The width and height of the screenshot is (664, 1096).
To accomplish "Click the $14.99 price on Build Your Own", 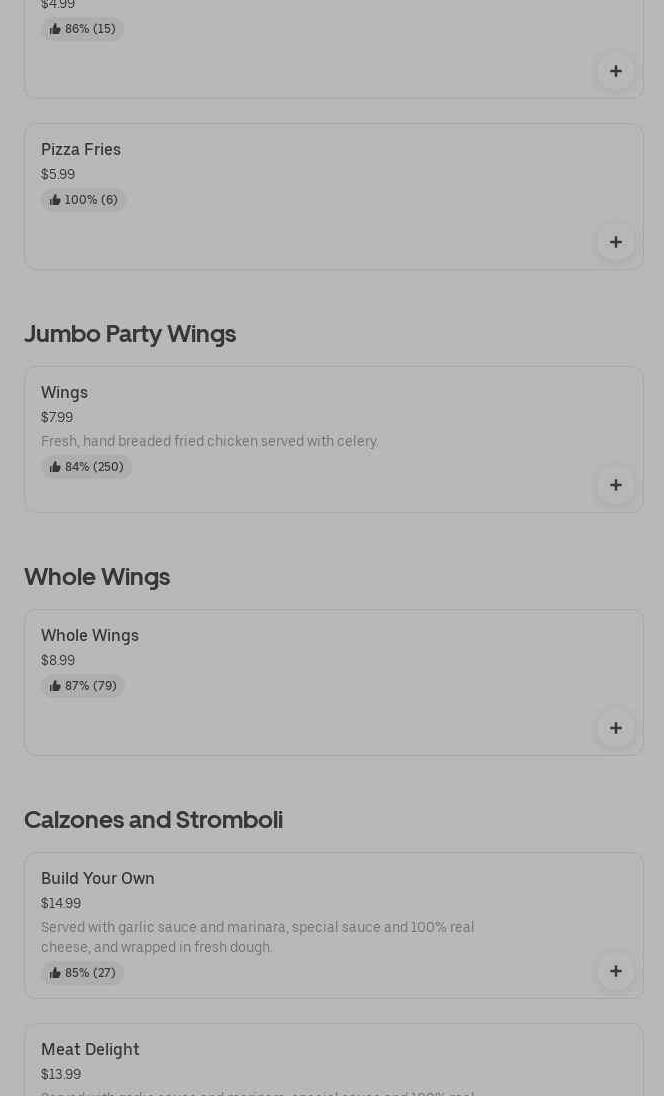I will [x=61, y=903].
